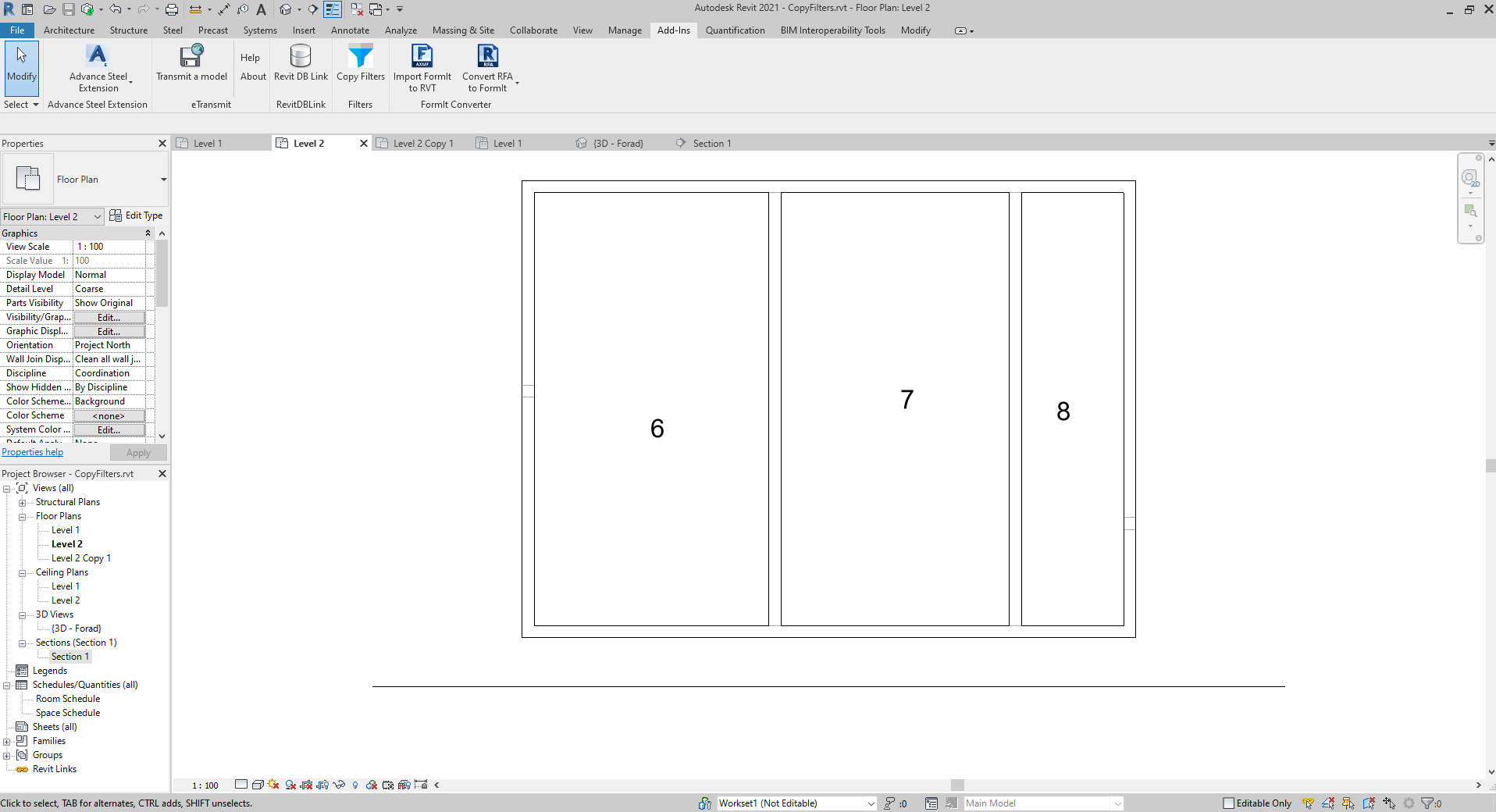The height and width of the screenshot is (812, 1496).
Task: Click the Print icon in quick access toolbar
Action: (172, 9)
